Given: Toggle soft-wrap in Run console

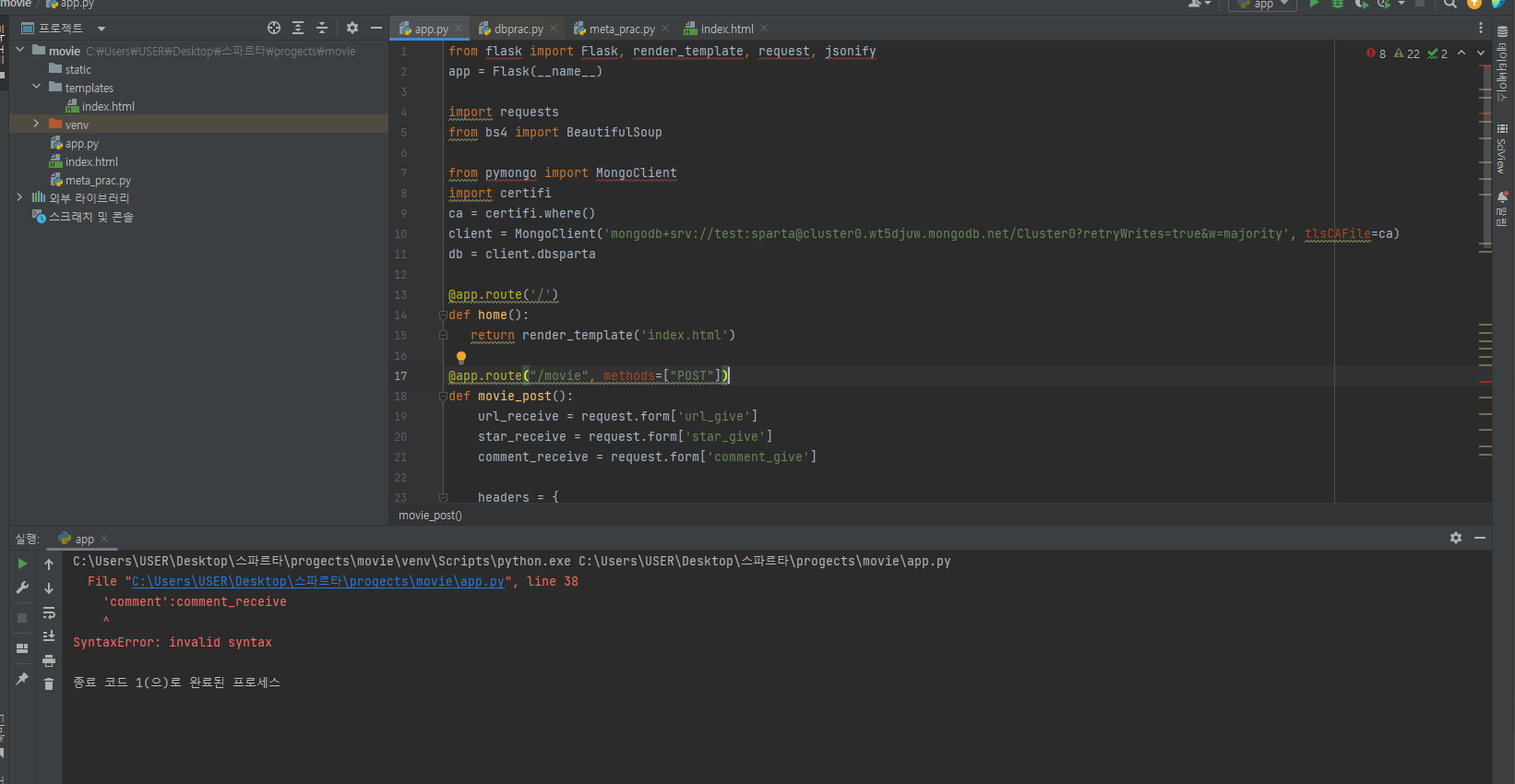Looking at the screenshot, I should [x=49, y=612].
